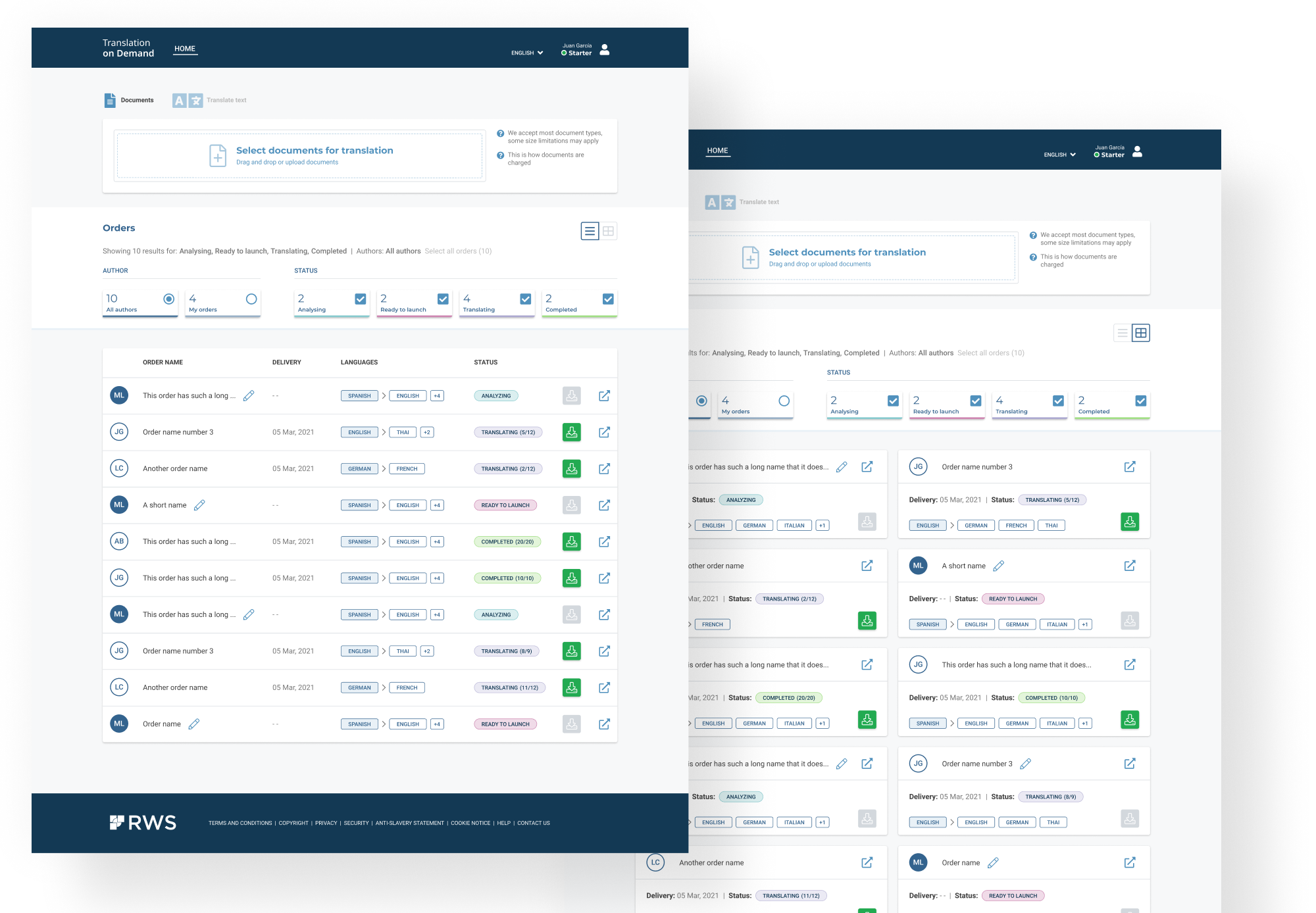Select the My orders radio button
Image resolution: width=1316 pixels, height=913 pixels.
click(x=251, y=299)
